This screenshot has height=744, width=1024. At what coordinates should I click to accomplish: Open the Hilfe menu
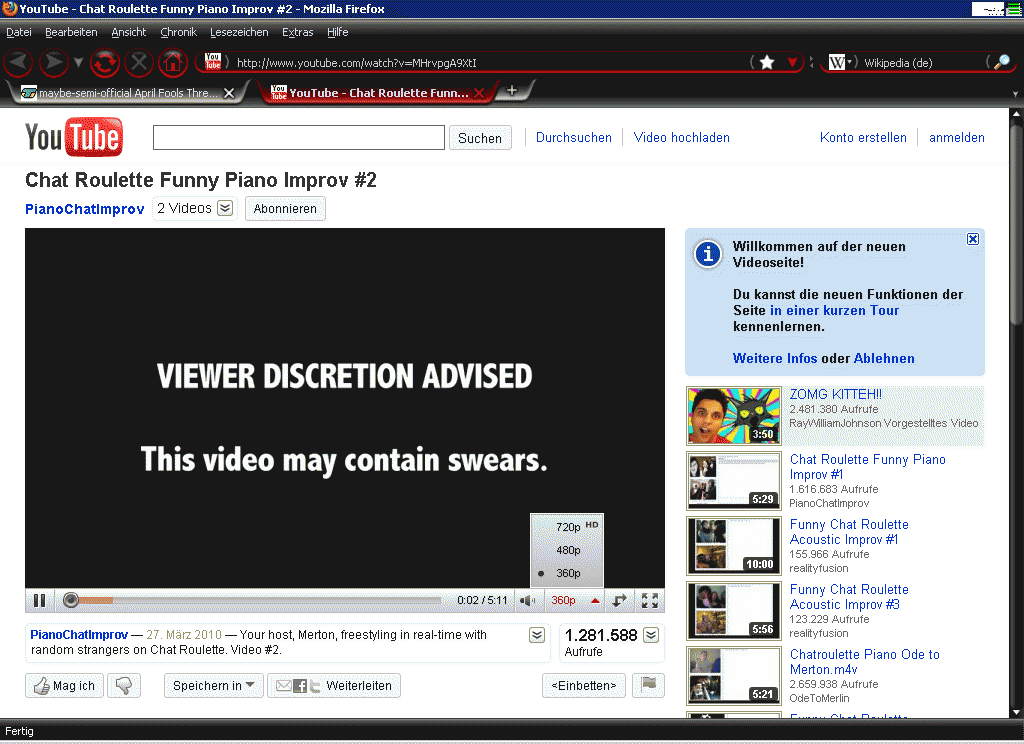click(x=338, y=32)
